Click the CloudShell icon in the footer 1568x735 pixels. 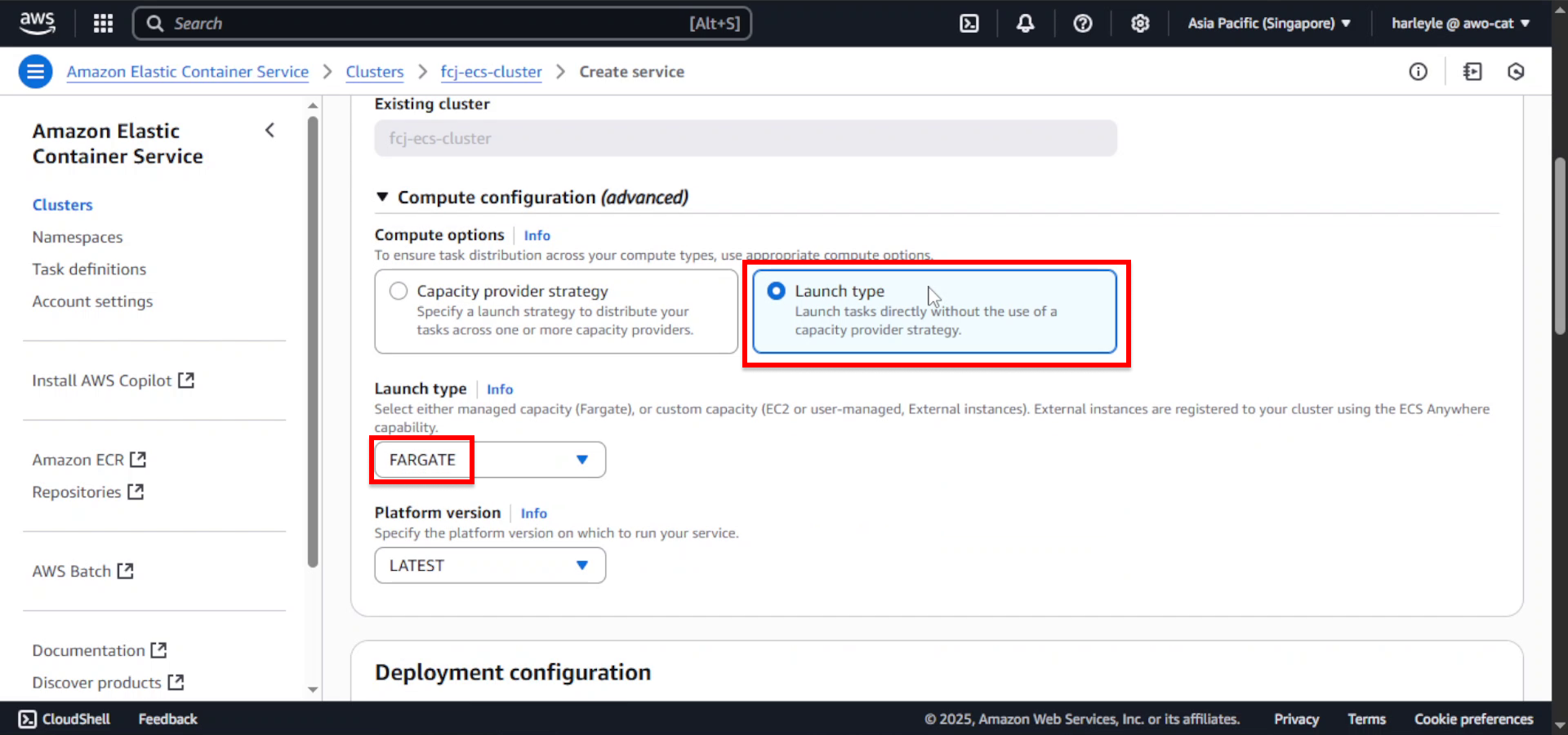click(28, 719)
